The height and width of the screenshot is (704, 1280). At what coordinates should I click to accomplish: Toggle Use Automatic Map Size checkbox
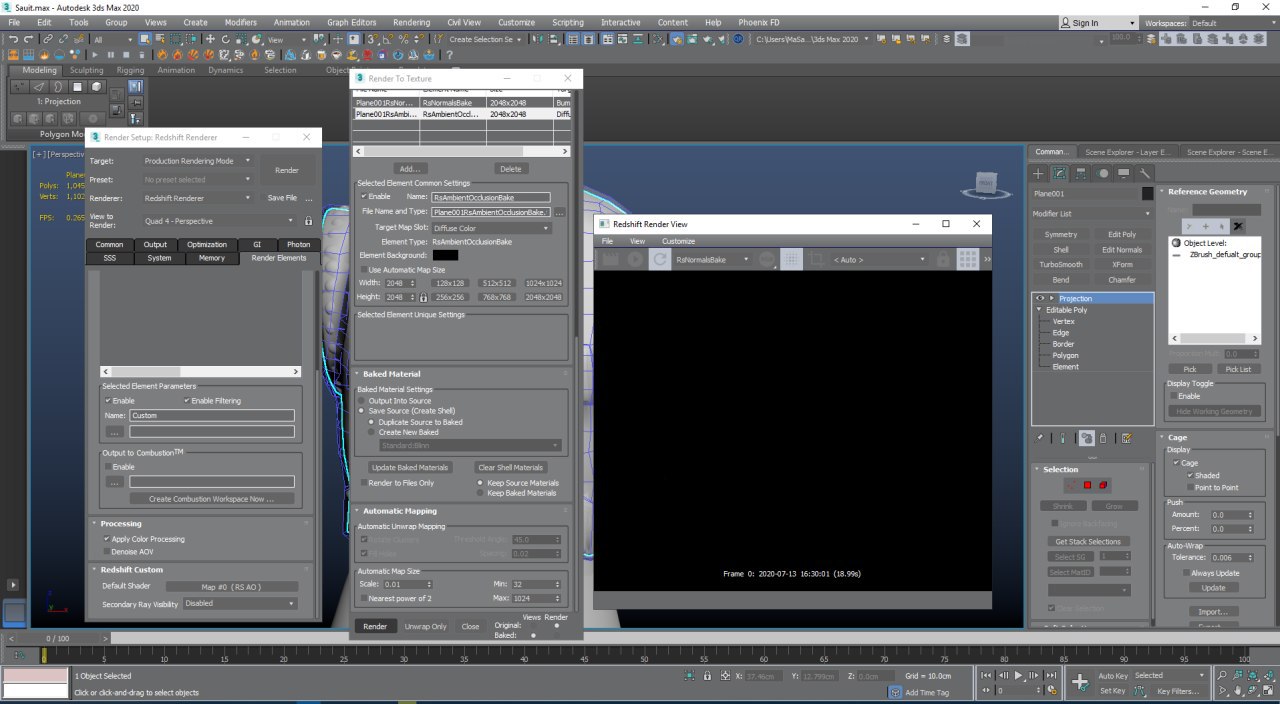(x=363, y=270)
